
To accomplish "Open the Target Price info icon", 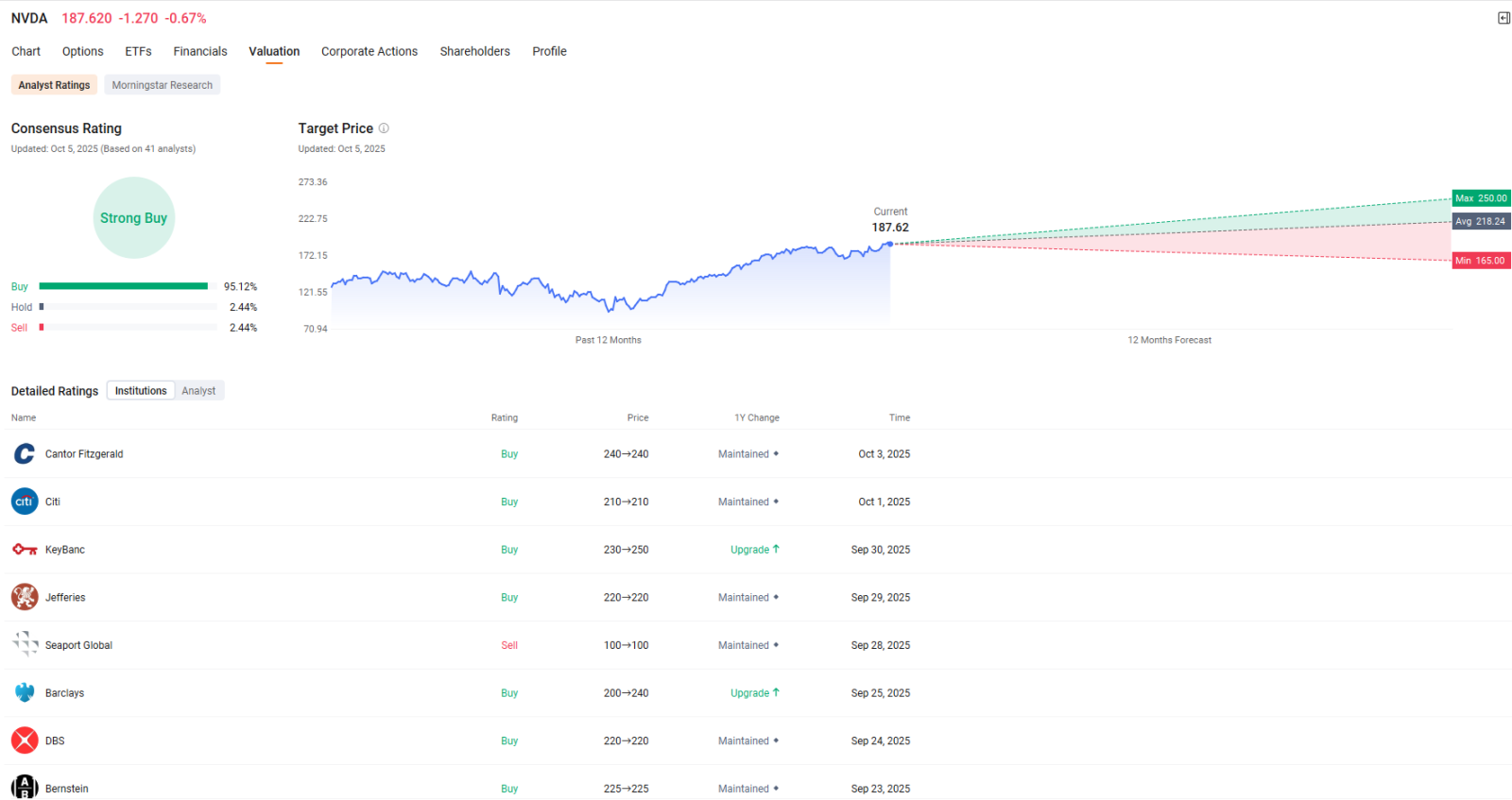I will pos(384,128).
